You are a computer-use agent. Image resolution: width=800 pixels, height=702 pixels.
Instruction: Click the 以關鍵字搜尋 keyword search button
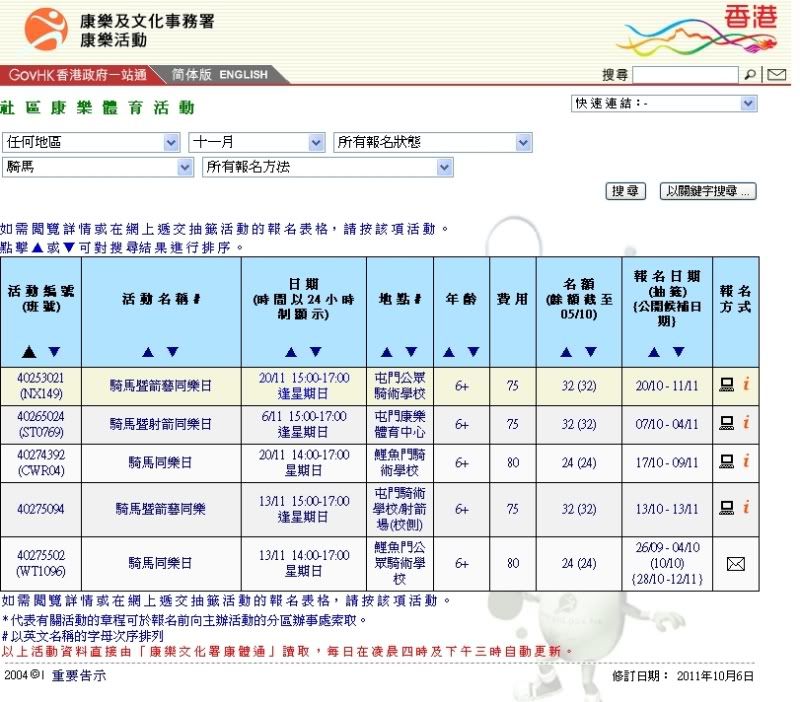coord(708,191)
